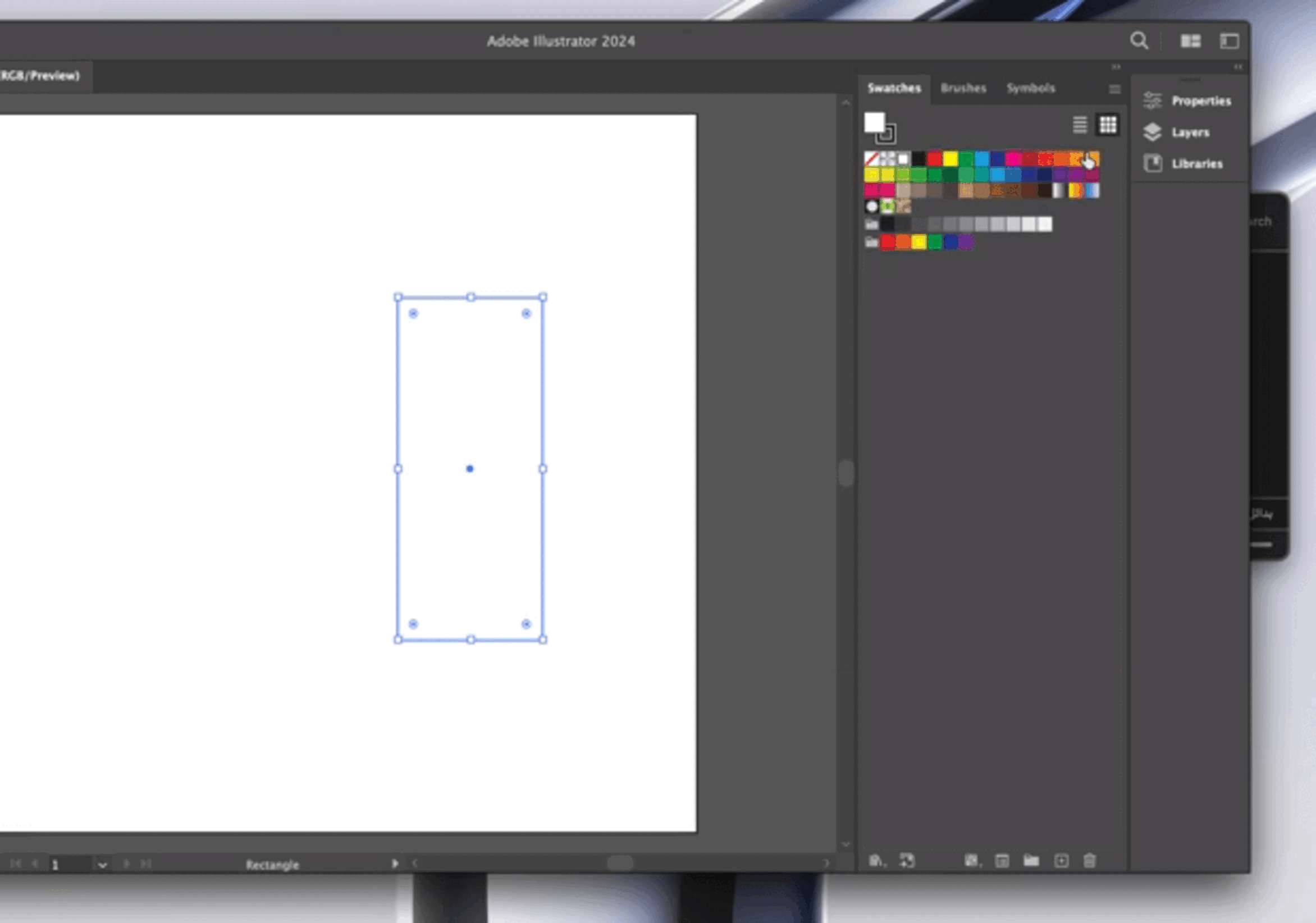Switch swatches to thumbnail grid view

tap(1107, 125)
